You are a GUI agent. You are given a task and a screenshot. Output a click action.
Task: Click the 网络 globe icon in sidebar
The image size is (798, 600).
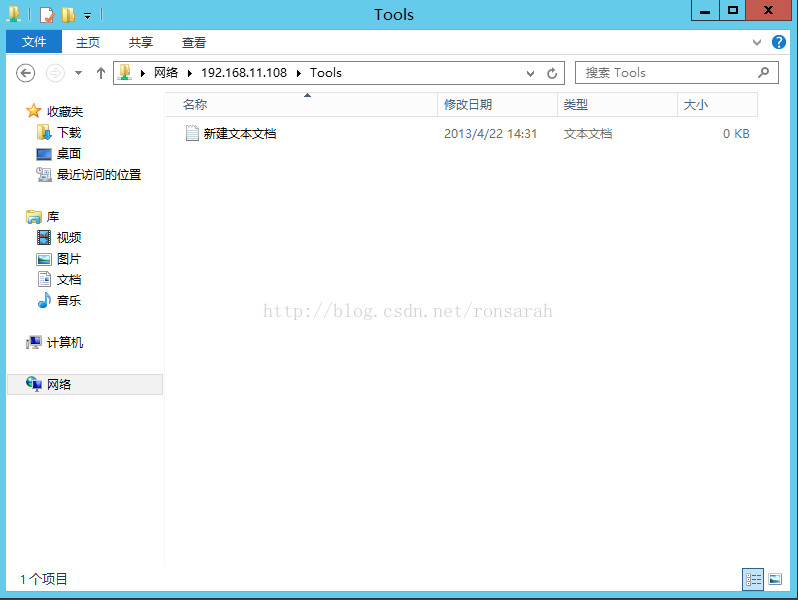point(34,384)
